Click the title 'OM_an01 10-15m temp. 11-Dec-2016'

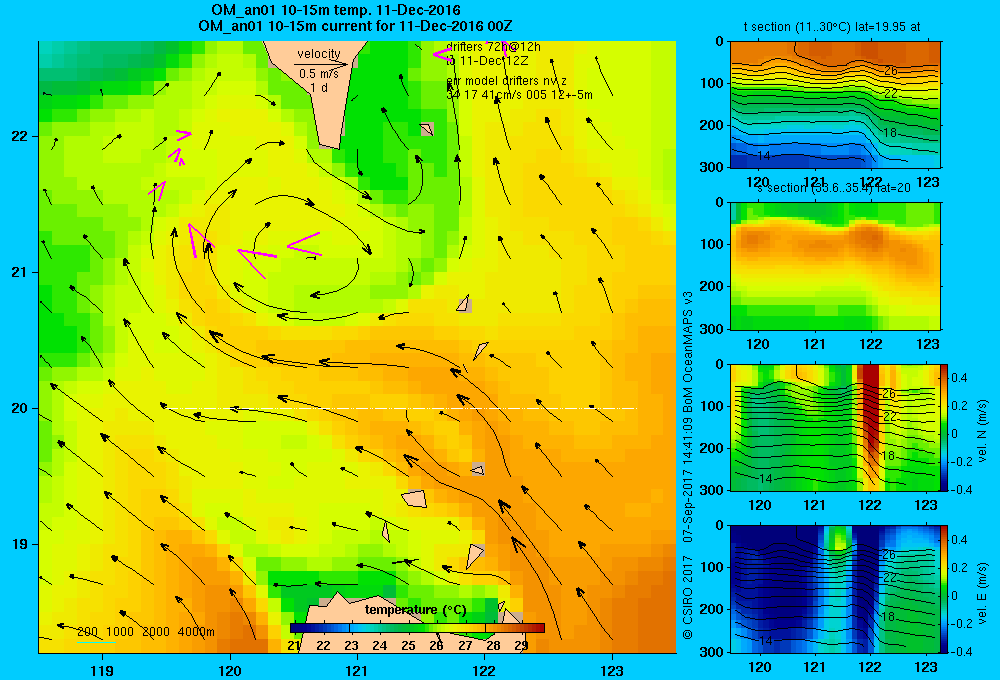point(335,10)
